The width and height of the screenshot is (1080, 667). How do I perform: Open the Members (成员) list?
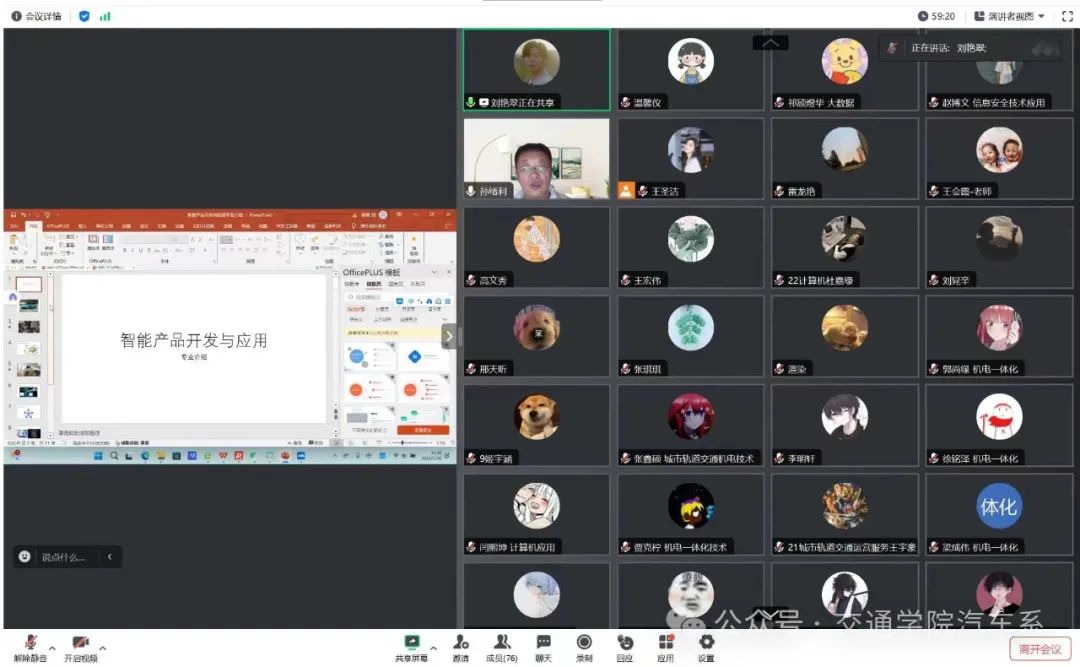(x=502, y=646)
